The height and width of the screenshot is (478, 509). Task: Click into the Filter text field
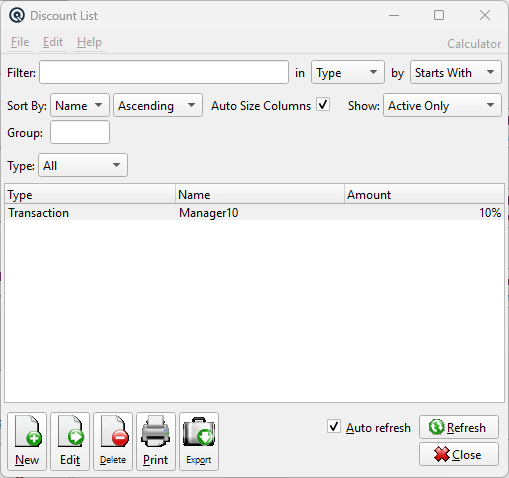point(164,72)
